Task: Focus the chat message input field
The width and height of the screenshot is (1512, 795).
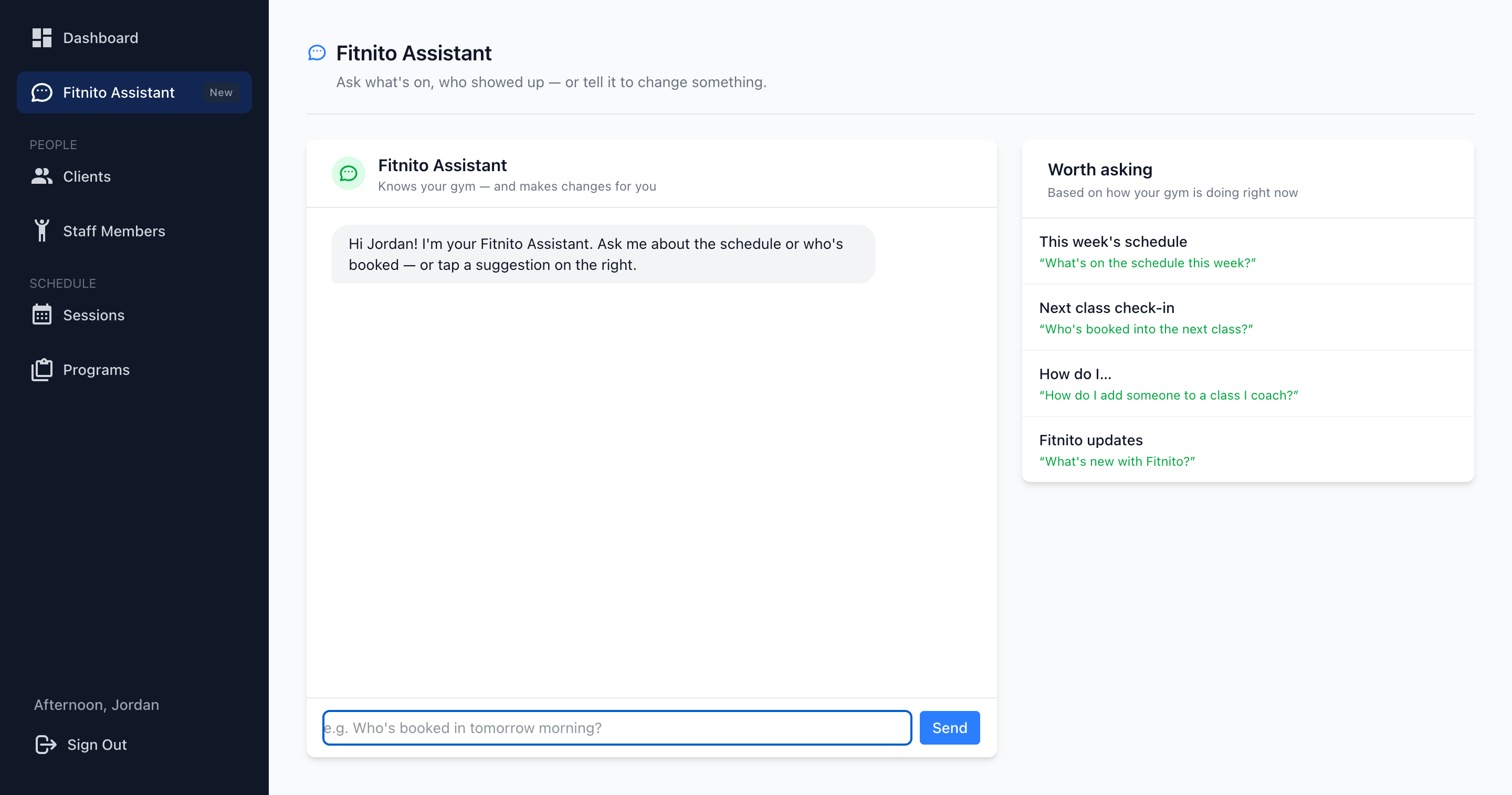Action: coord(617,728)
